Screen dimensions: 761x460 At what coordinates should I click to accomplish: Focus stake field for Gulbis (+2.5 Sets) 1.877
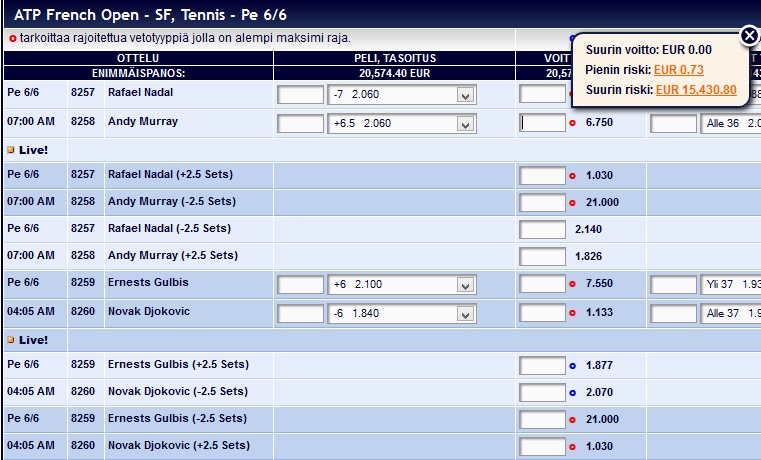tap(542, 366)
